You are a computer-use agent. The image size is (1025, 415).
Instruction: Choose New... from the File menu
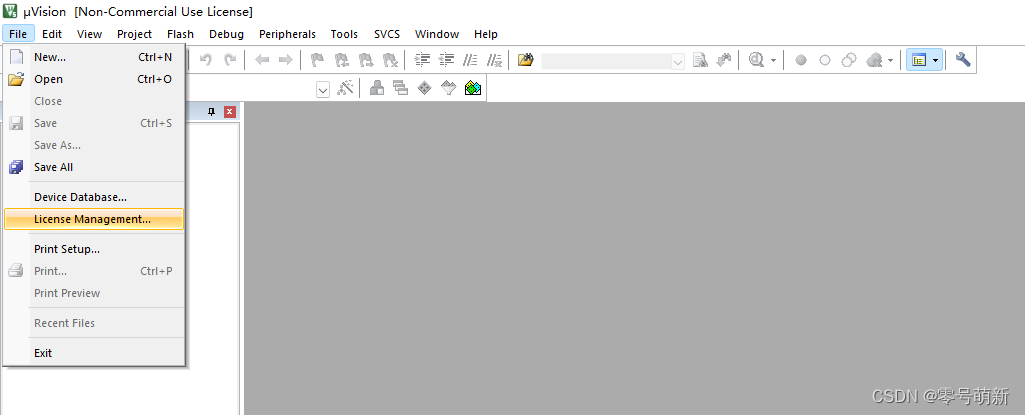(x=94, y=57)
